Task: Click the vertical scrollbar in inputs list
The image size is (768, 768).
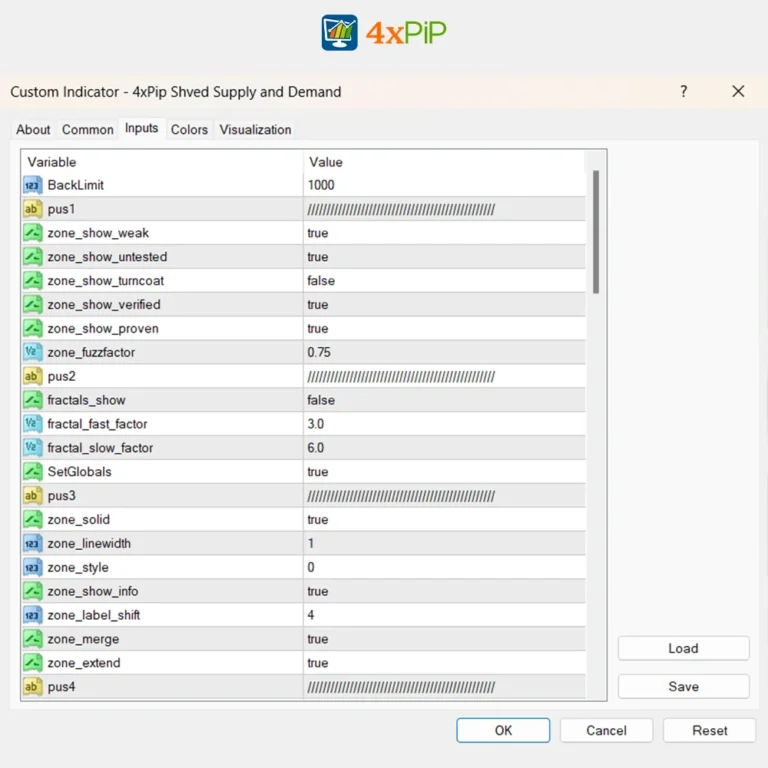Action: point(597,230)
